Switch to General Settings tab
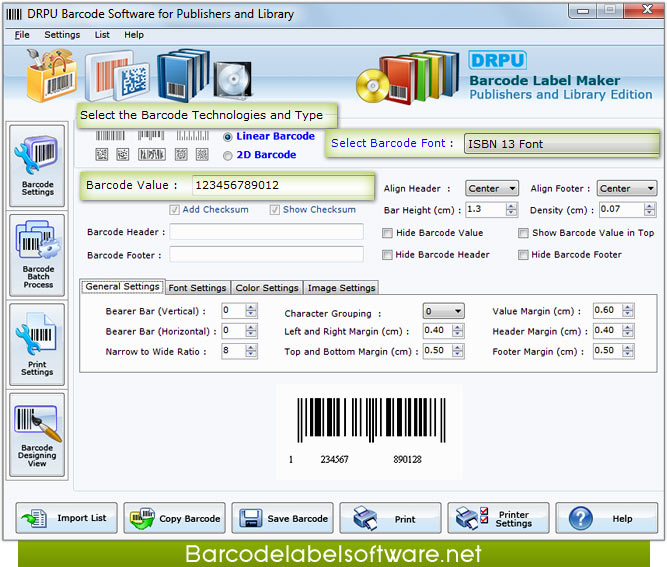The image size is (667, 567). click(x=122, y=287)
